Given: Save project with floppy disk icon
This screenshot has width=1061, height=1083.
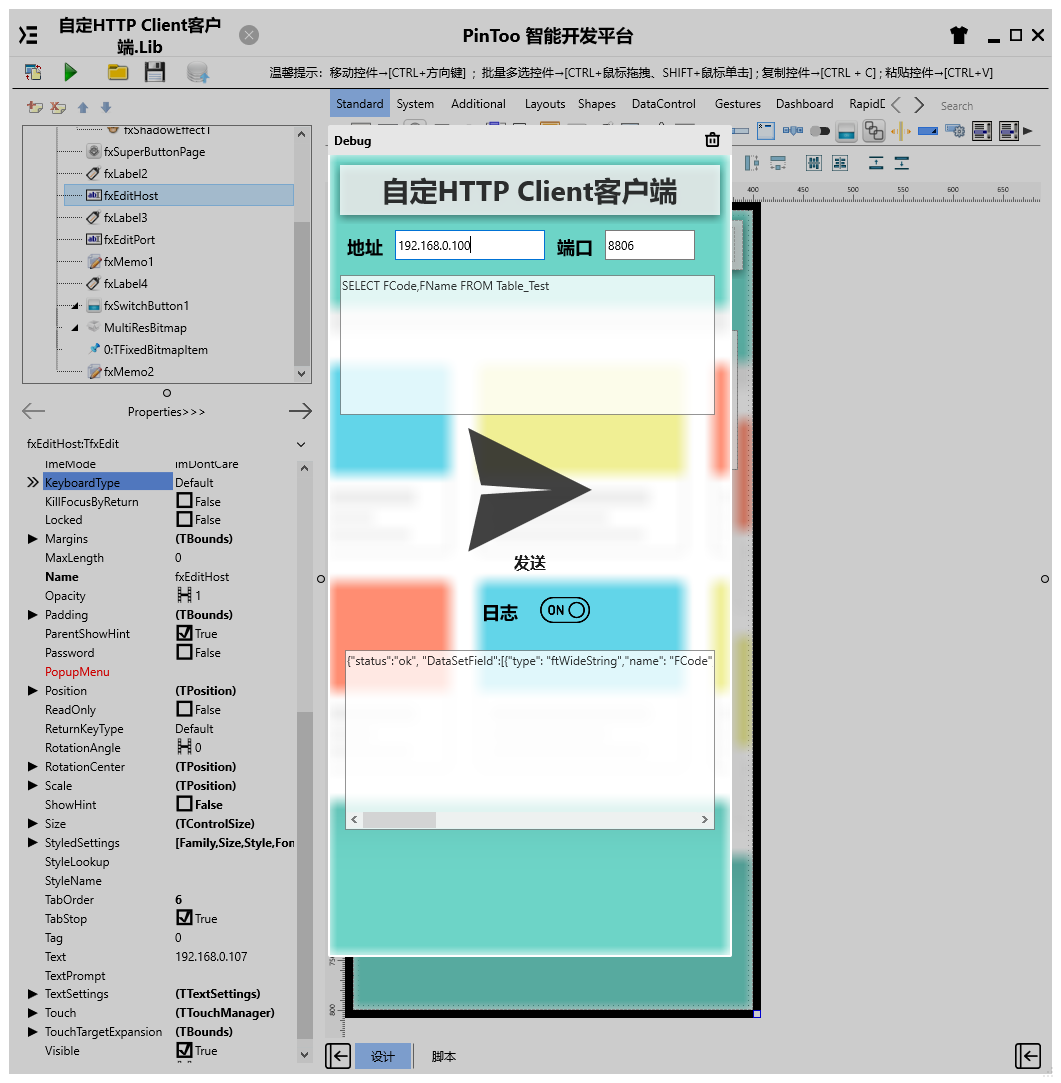Looking at the screenshot, I should [155, 72].
